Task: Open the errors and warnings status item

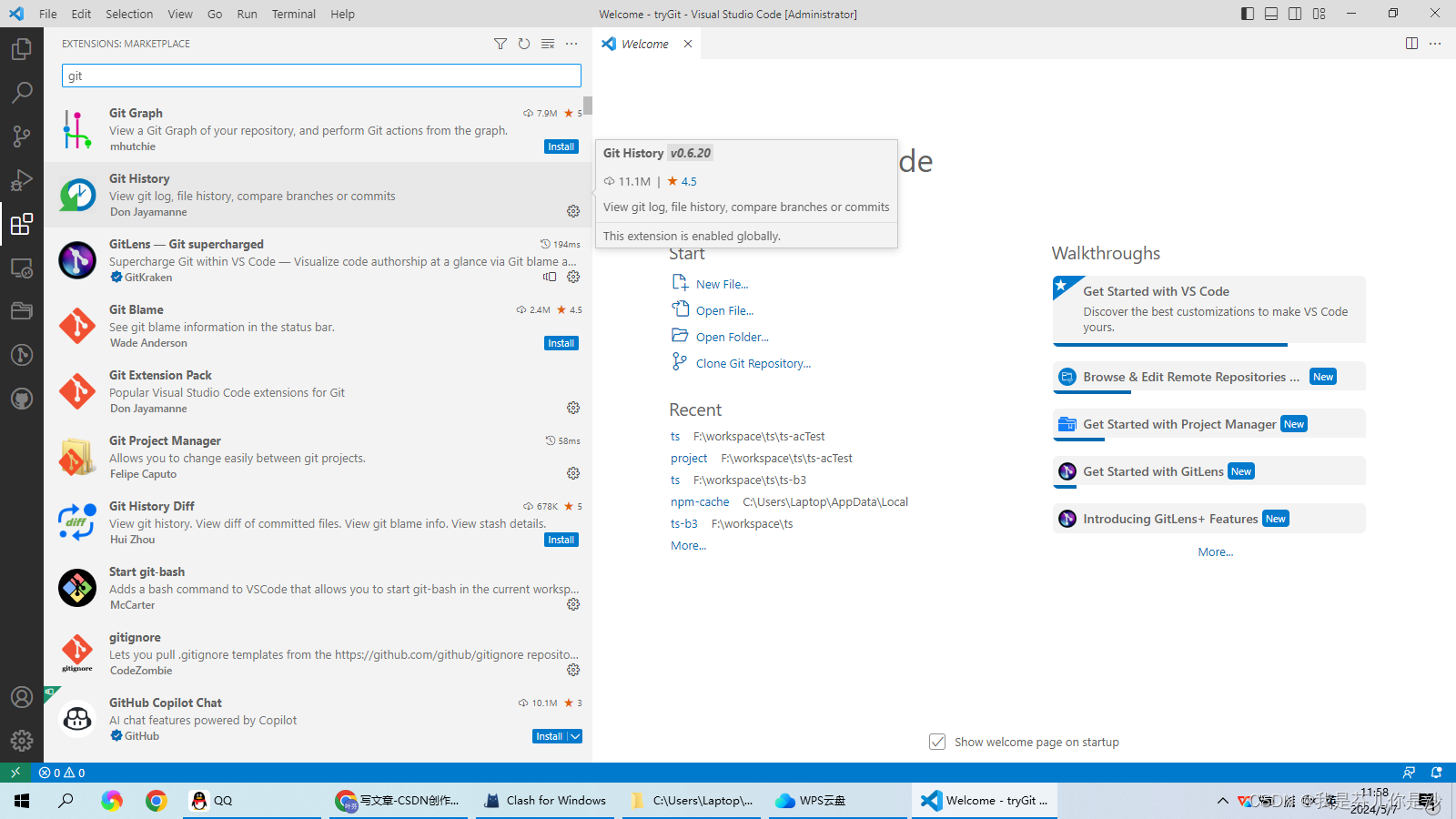Action: coord(62,773)
